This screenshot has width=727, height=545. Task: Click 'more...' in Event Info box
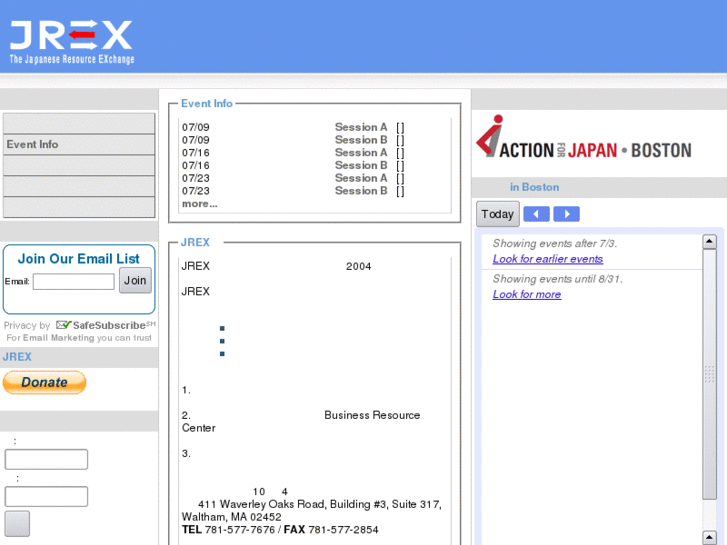coord(199,204)
